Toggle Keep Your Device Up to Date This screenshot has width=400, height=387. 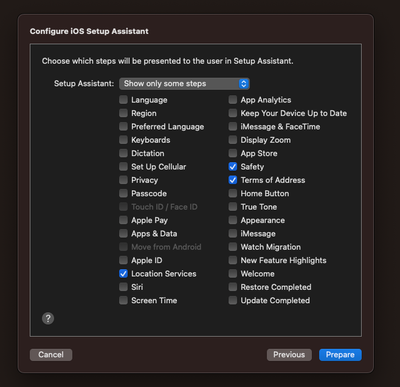(x=233, y=113)
